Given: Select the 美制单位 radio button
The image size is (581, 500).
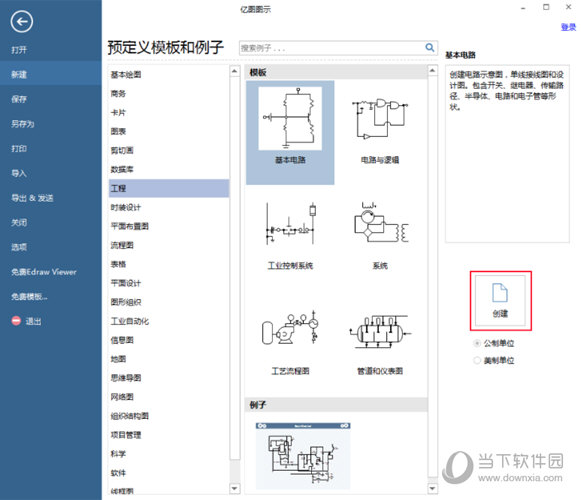Looking at the screenshot, I should [x=477, y=360].
